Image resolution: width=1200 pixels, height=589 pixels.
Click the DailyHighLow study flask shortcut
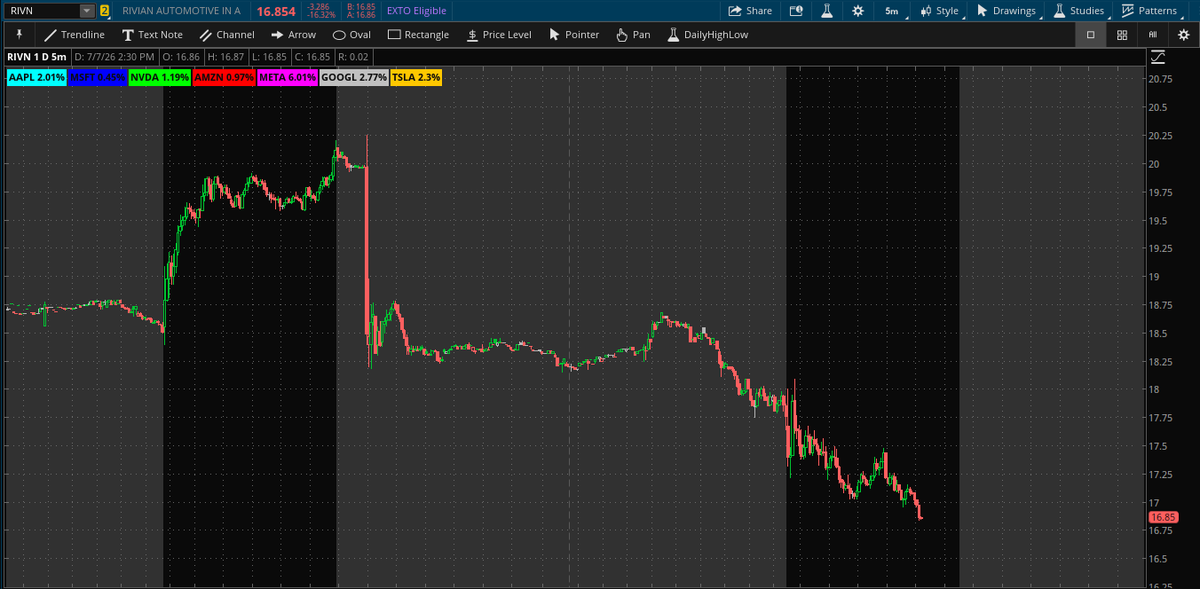pyautogui.click(x=707, y=34)
